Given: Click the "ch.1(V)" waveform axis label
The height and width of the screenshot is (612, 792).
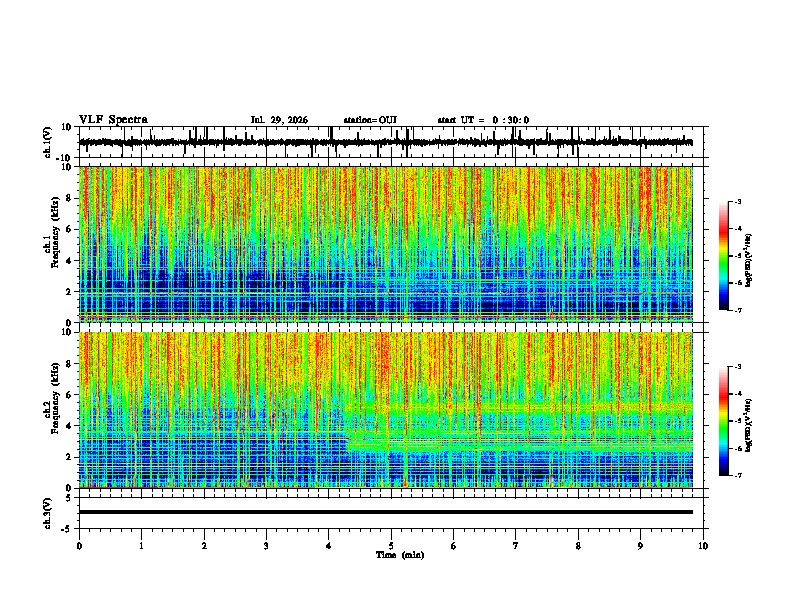Looking at the screenshot, I should click(48, 142).
